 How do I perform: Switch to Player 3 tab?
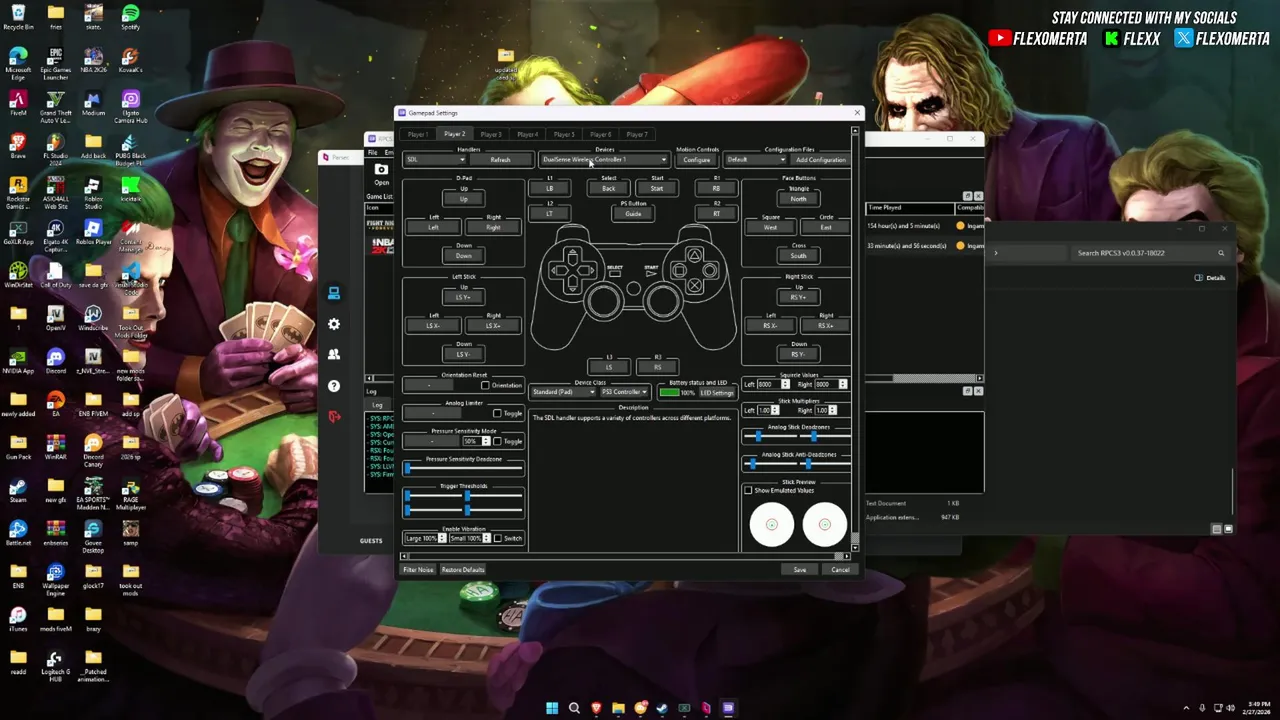(491, 134)
